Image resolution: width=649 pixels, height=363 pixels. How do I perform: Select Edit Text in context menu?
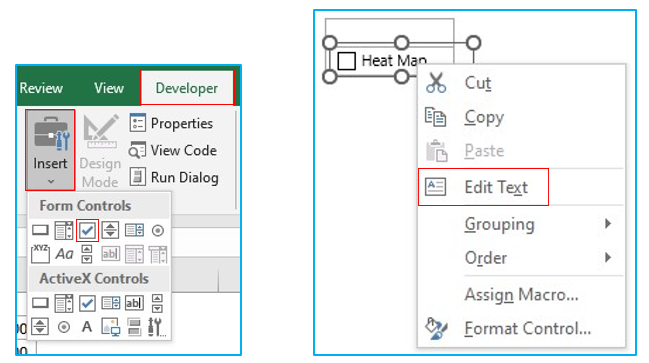[483, 187]
